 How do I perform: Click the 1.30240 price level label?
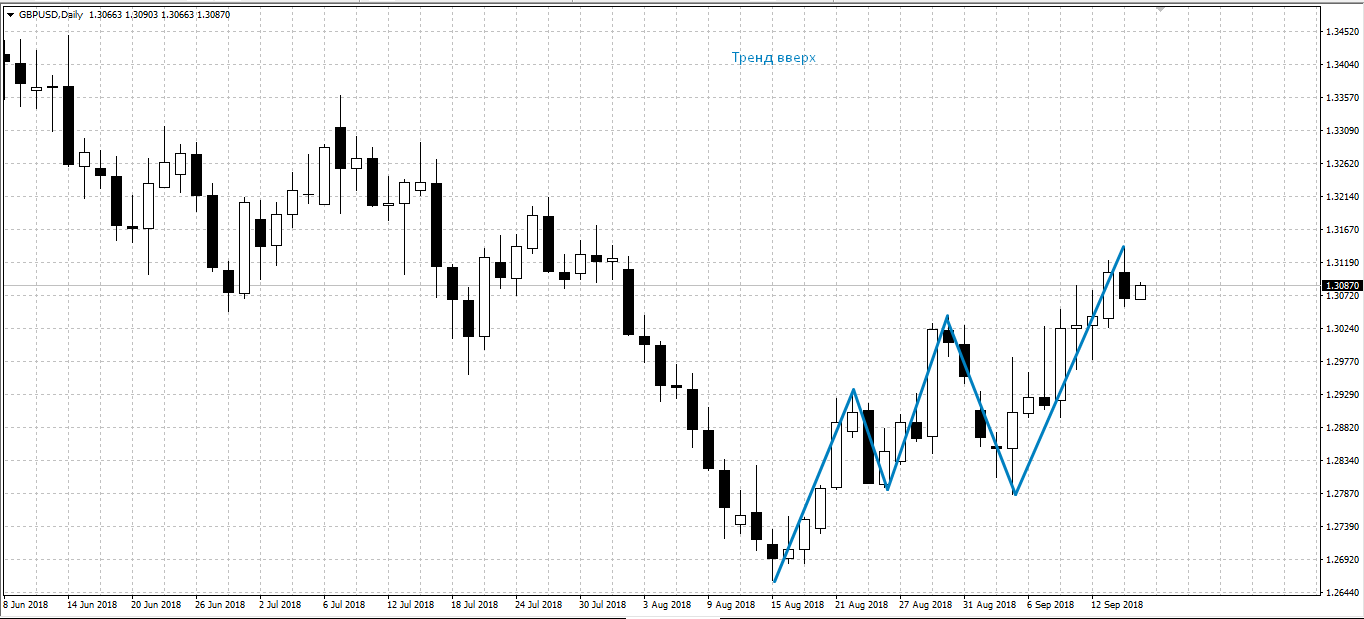click(x=1342, y=329)
